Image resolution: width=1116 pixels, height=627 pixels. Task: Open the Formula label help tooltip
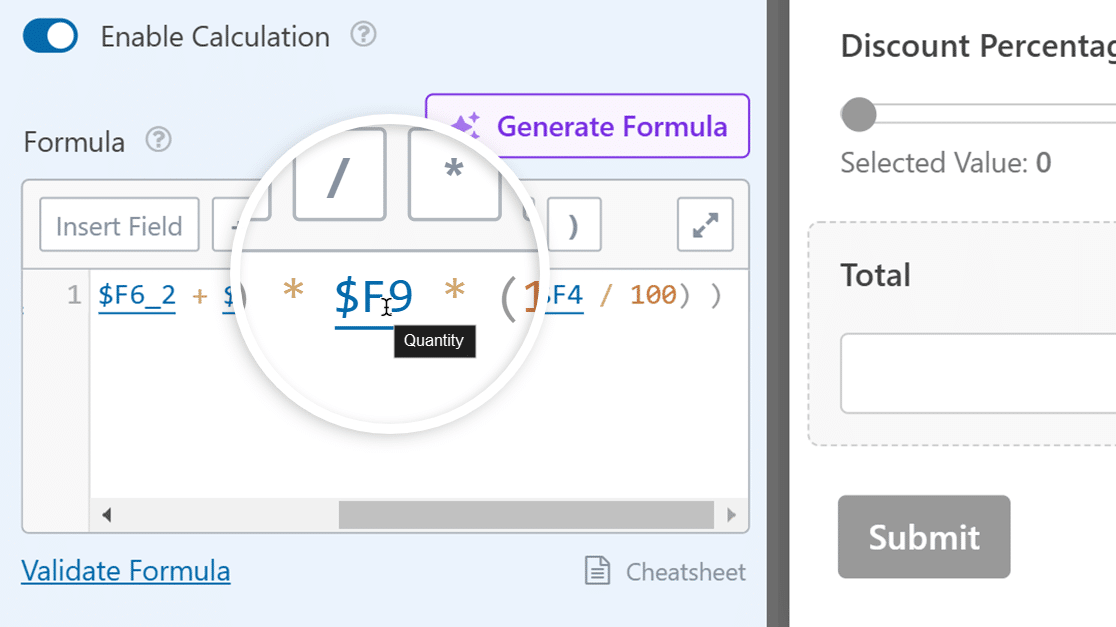(x=156, y=142)
